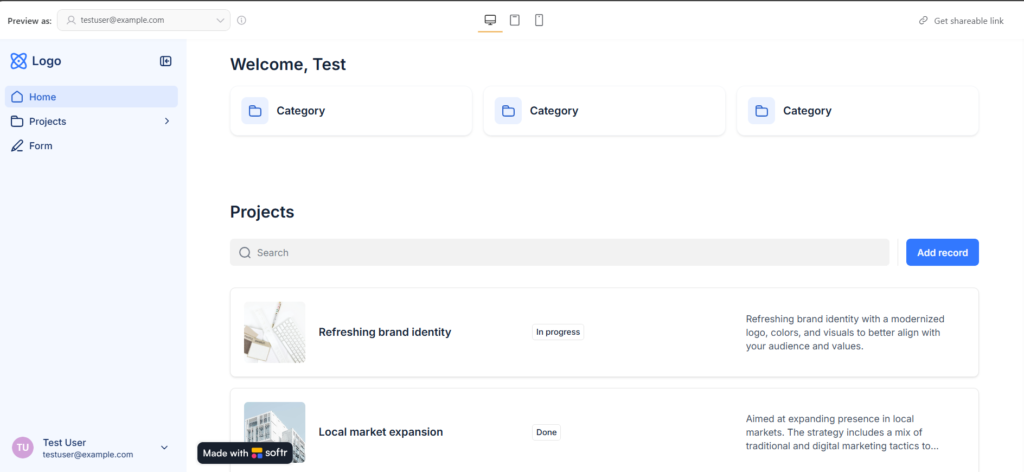Image resolution: width=1024 pixels, height=472 pixels.
Task: Go to Home in the sidebar
Action: [x=91, y=97]
